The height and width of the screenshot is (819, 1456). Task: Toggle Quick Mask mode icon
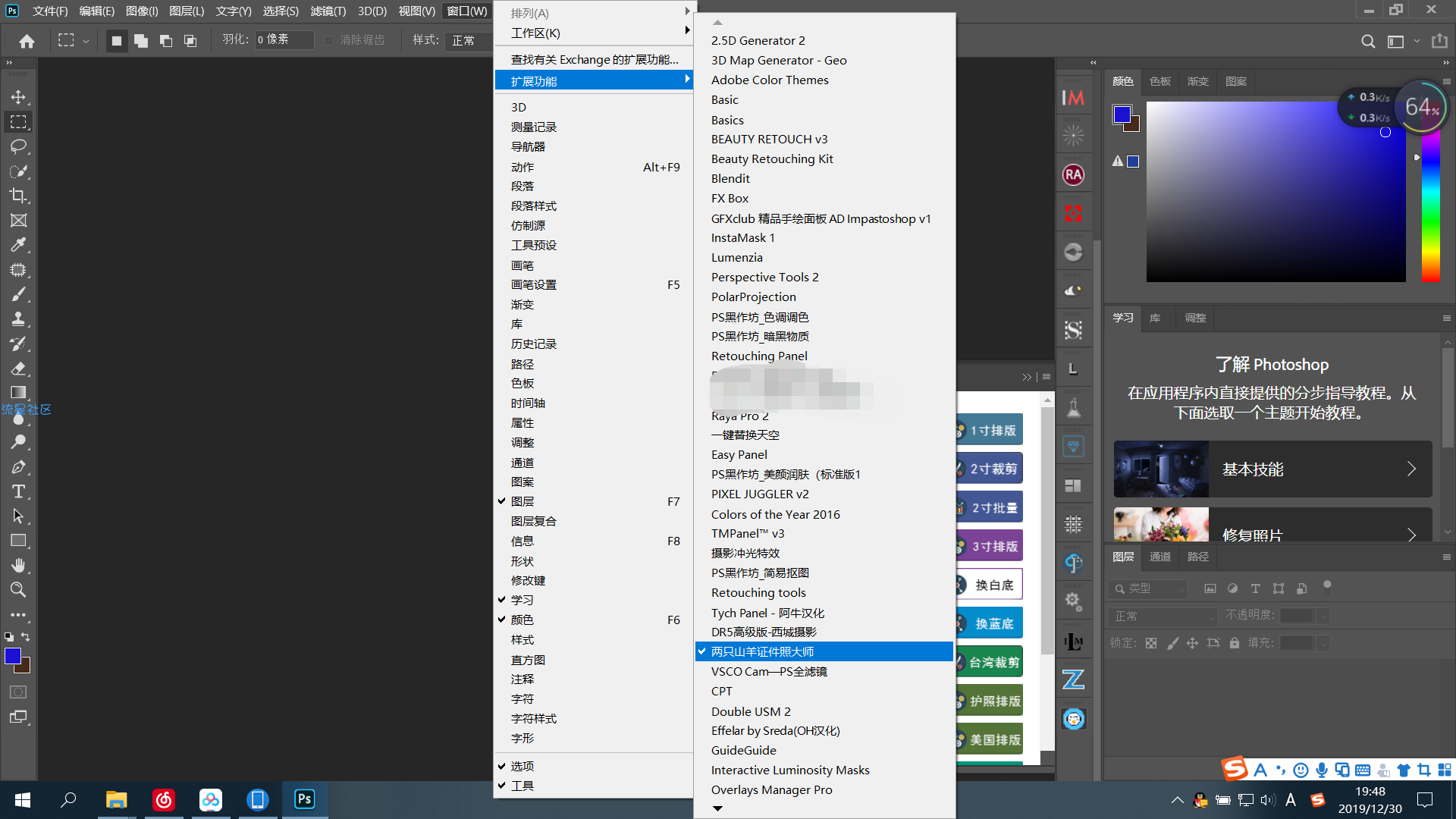[x=18, y=692]
